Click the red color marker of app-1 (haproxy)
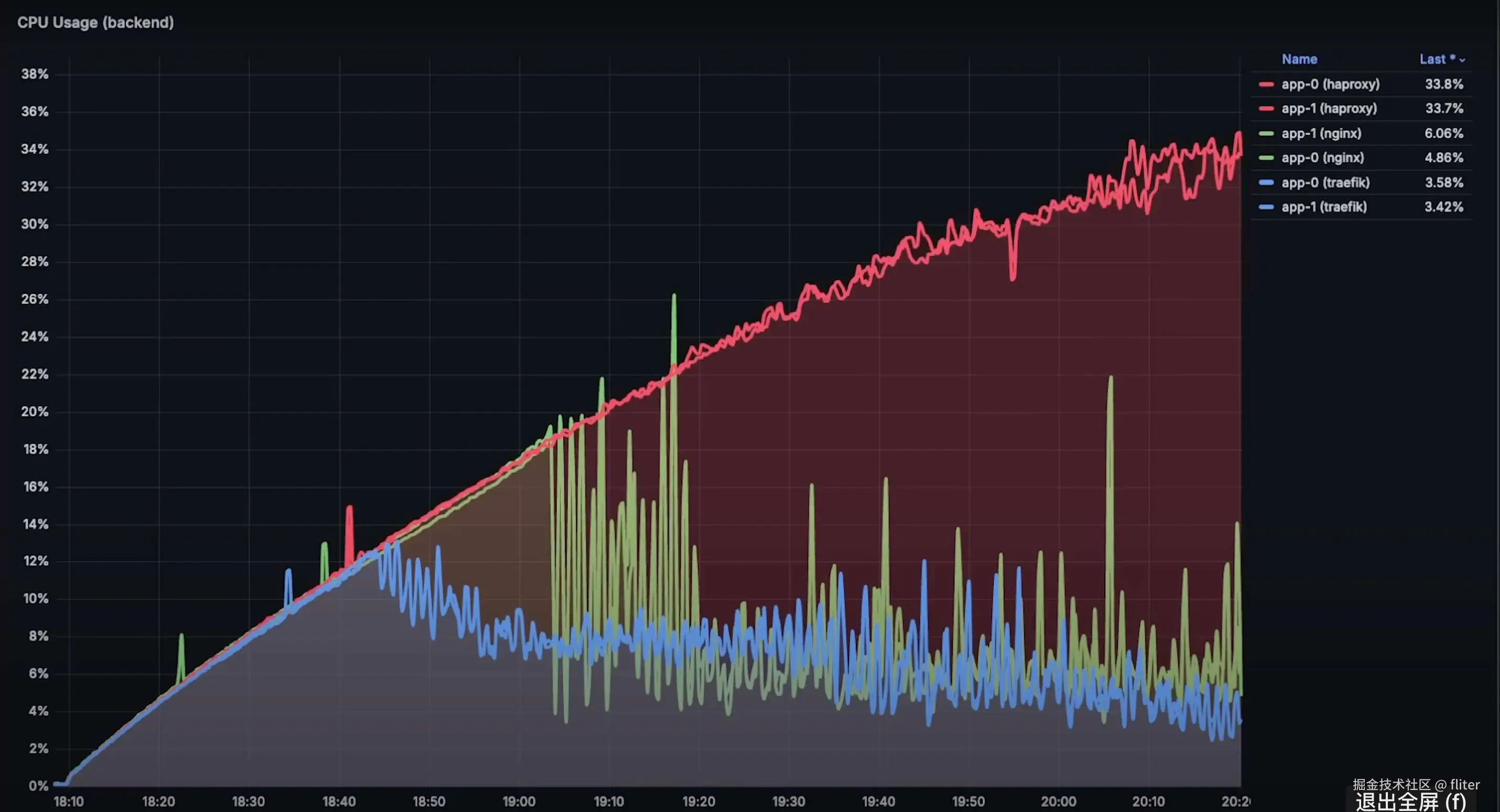 (x=1266, y=109)
